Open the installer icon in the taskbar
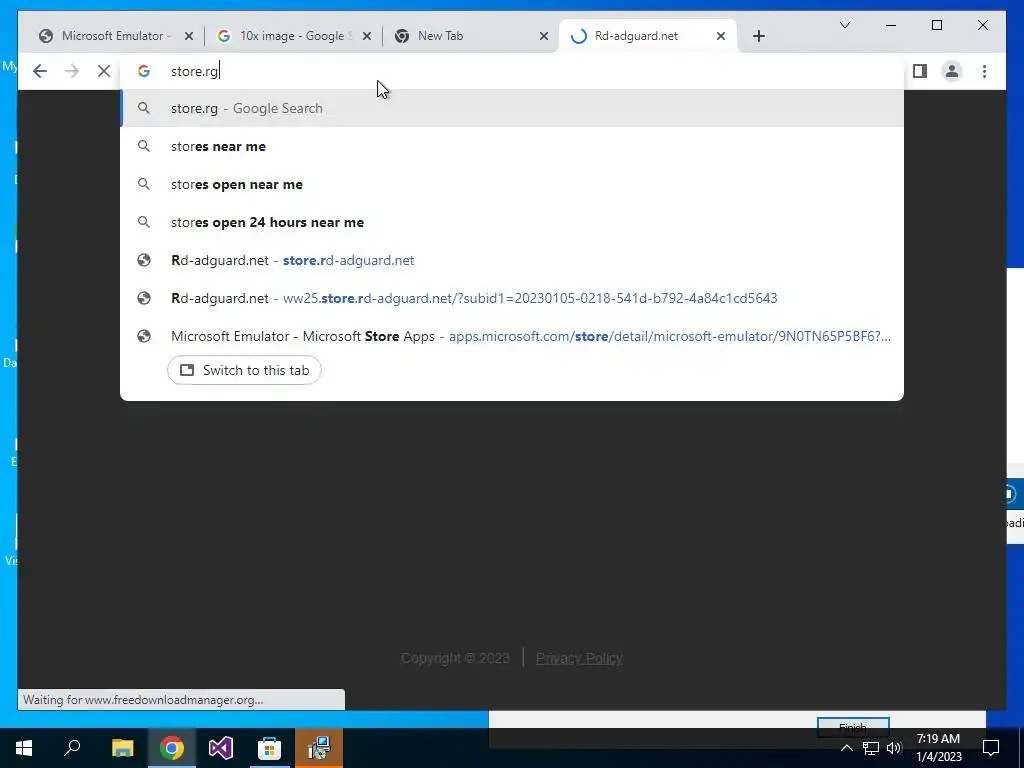Image resolution: width=1024 pixels, height=768 pixels. tap(319, 748)
